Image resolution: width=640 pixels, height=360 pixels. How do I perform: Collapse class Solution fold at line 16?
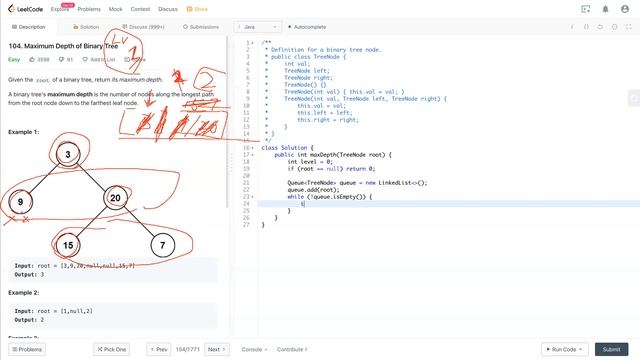pyautogui.click(x=252, y=148)
